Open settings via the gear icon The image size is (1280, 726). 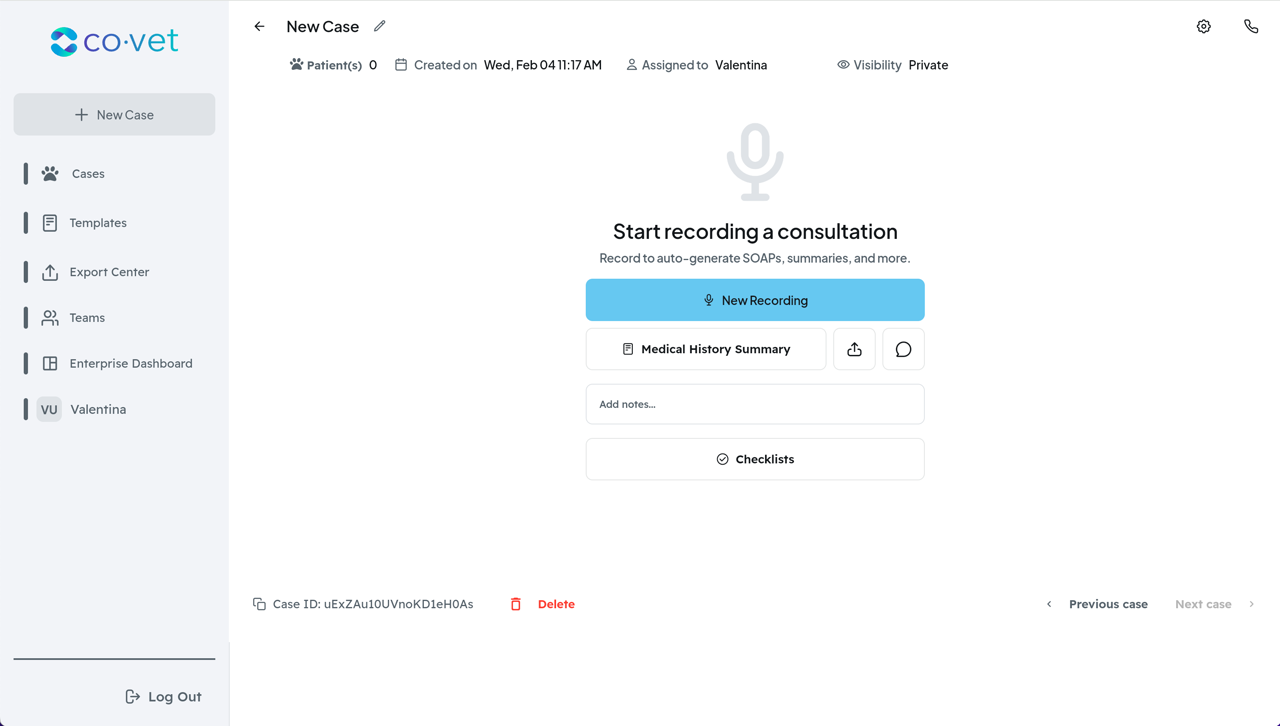pyautogui.click(x=1204, y=27)
